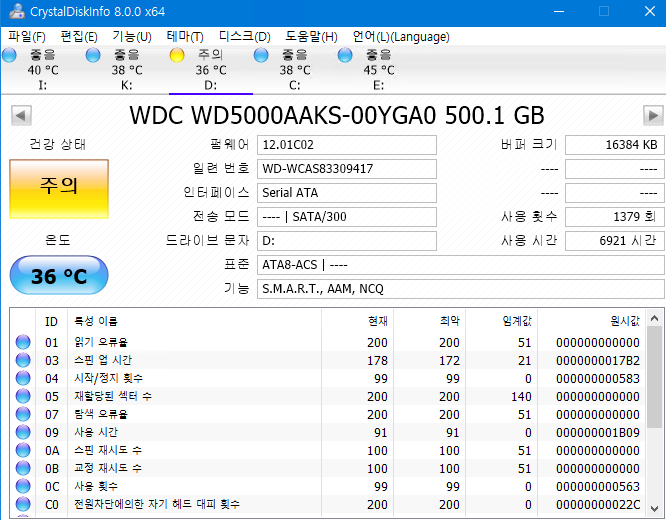Click scroll up arrow in attribute list
The image size is (666, 520).
pyautogui.click(x=655, y=318)
